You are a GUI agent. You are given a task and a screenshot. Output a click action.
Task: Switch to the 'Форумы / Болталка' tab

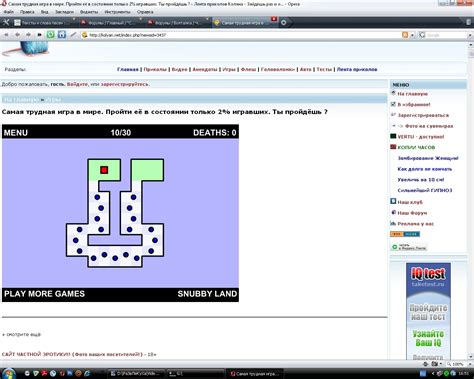tap(177, 23)
